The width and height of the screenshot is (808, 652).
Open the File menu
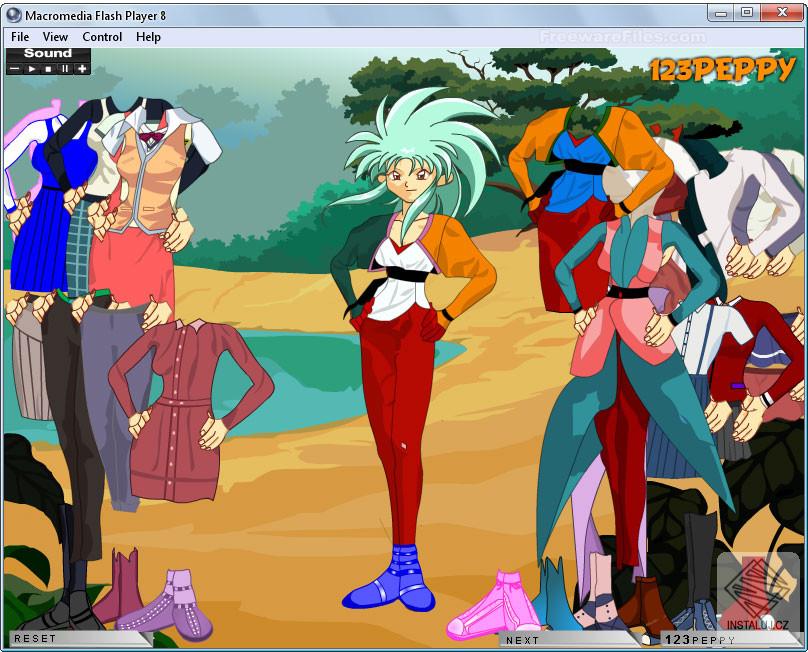(x=18, y=36)
